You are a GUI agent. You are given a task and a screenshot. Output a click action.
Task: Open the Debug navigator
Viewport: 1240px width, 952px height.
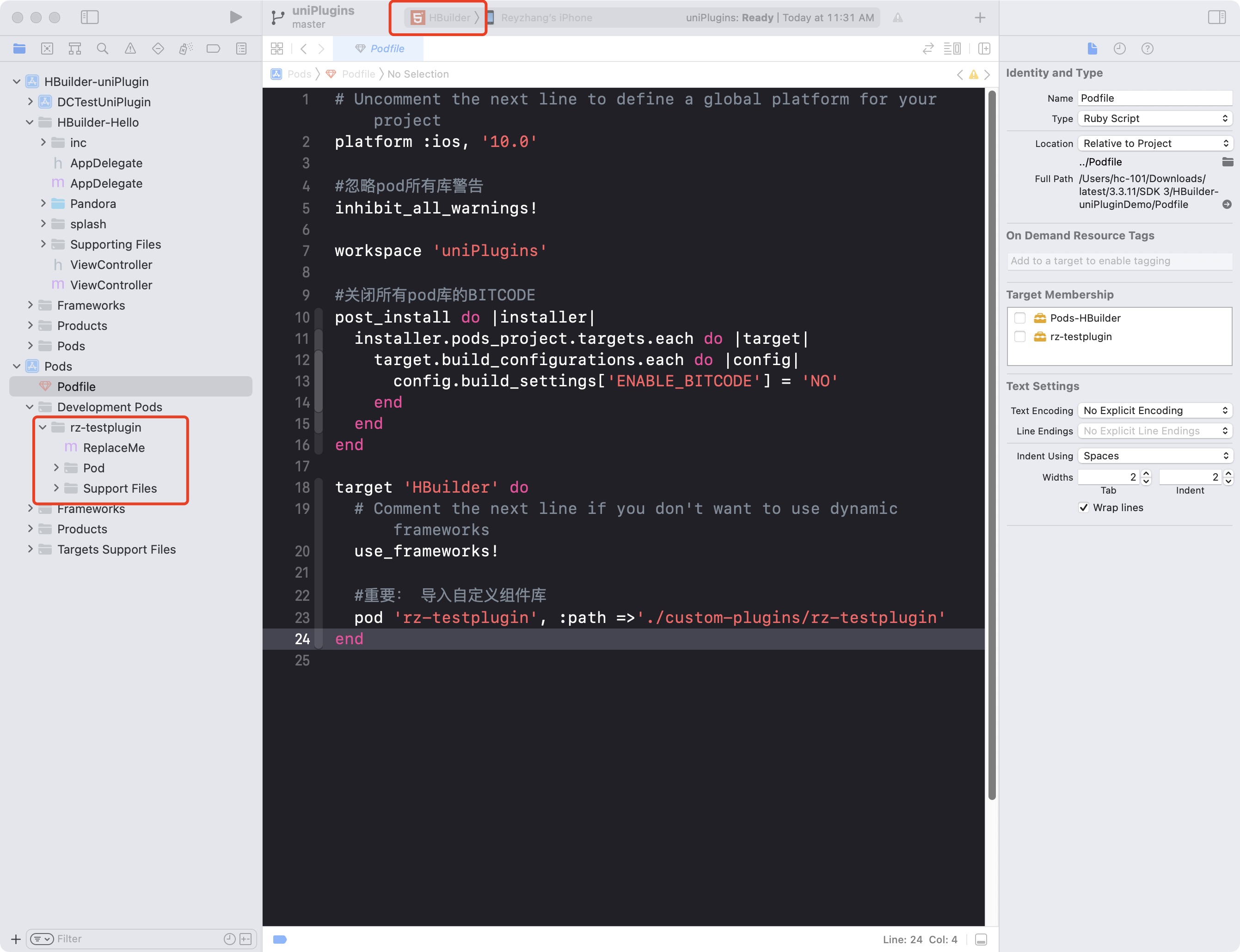[x=186, y=49]
